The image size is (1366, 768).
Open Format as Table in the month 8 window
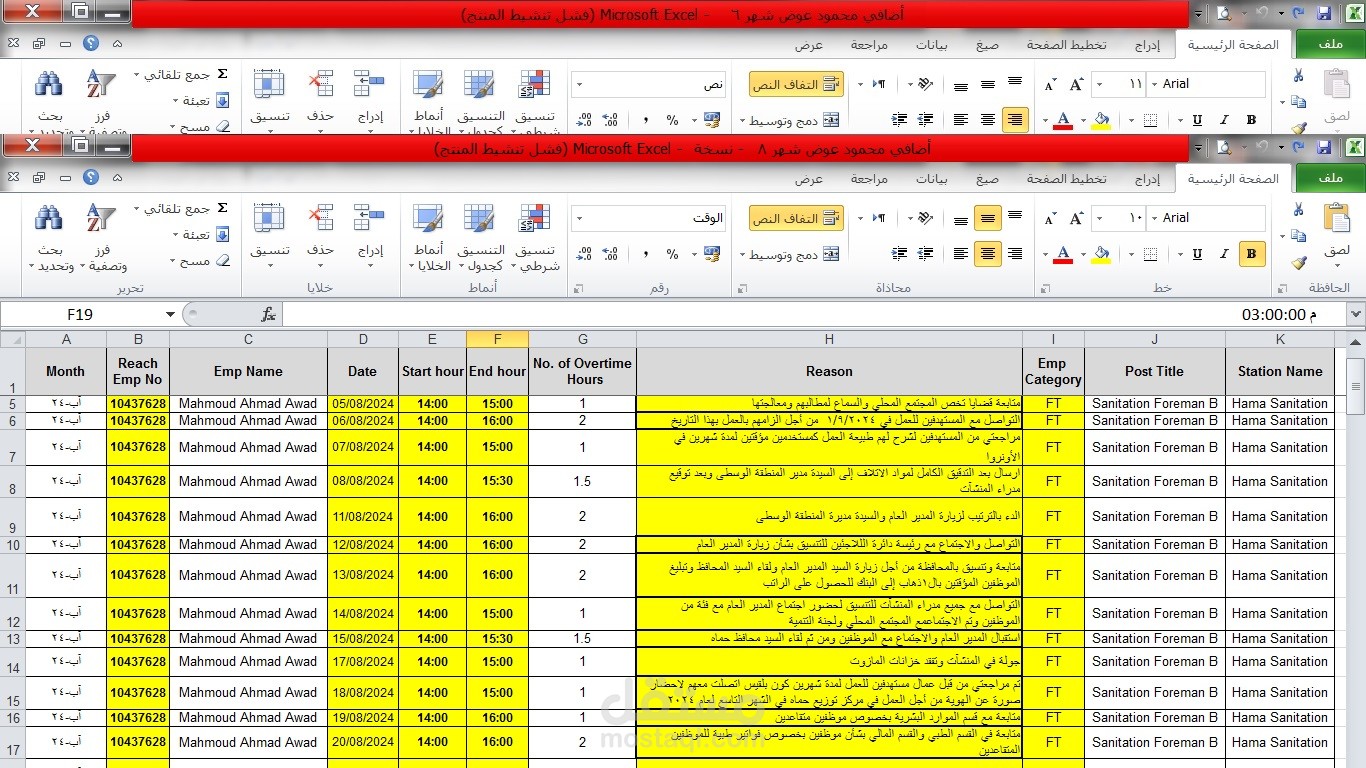click(481, 238)
